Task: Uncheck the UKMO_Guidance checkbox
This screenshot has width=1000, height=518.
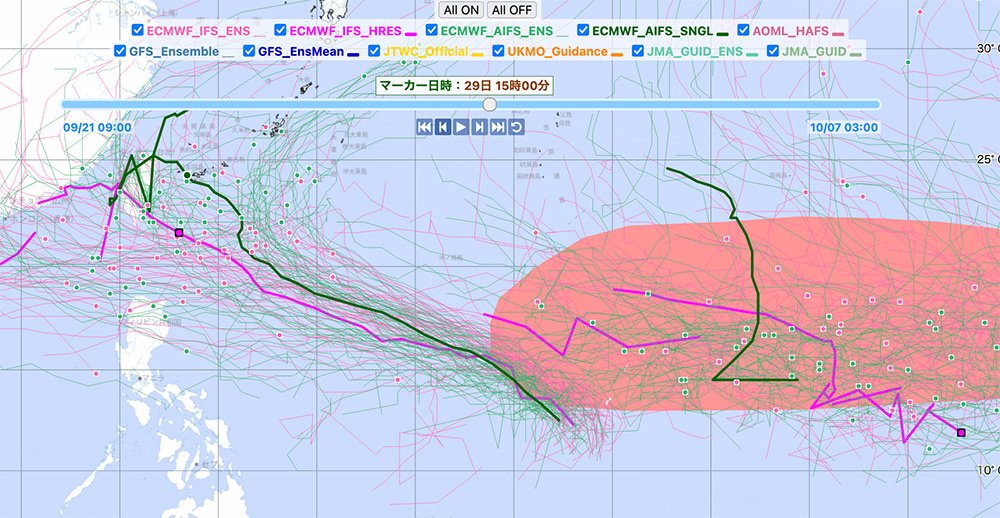Action: coord(498,51)
